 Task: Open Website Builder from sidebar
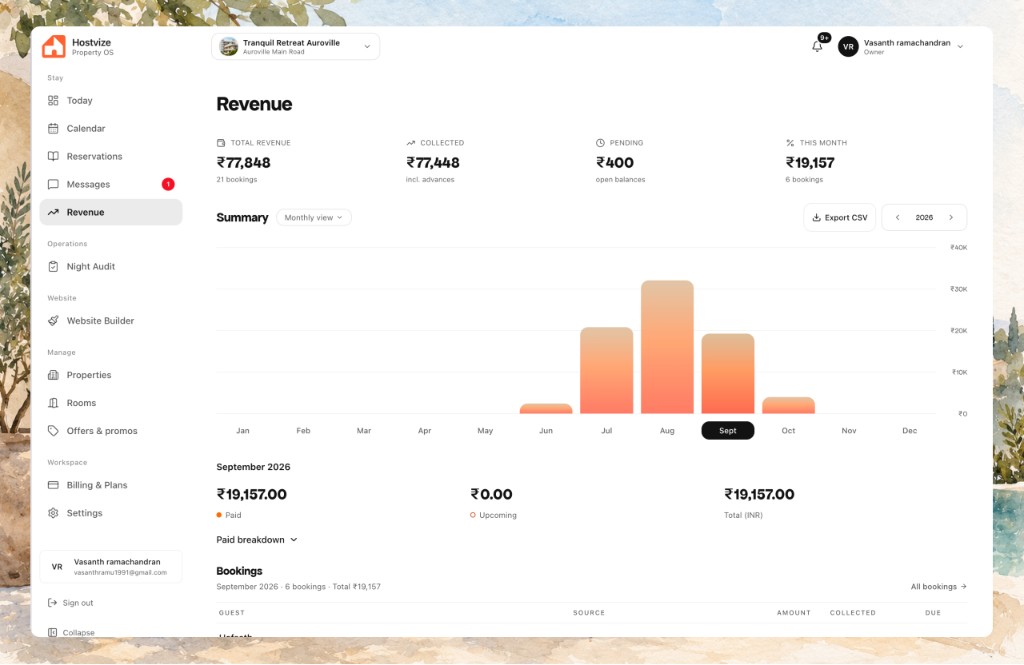pyautogui.click(x=111, y=321)
